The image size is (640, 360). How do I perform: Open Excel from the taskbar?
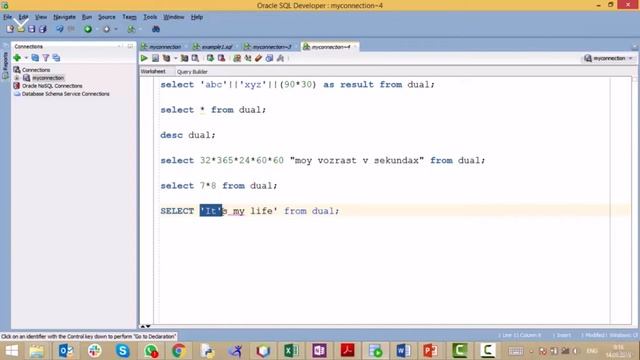(x=291, y=351)
